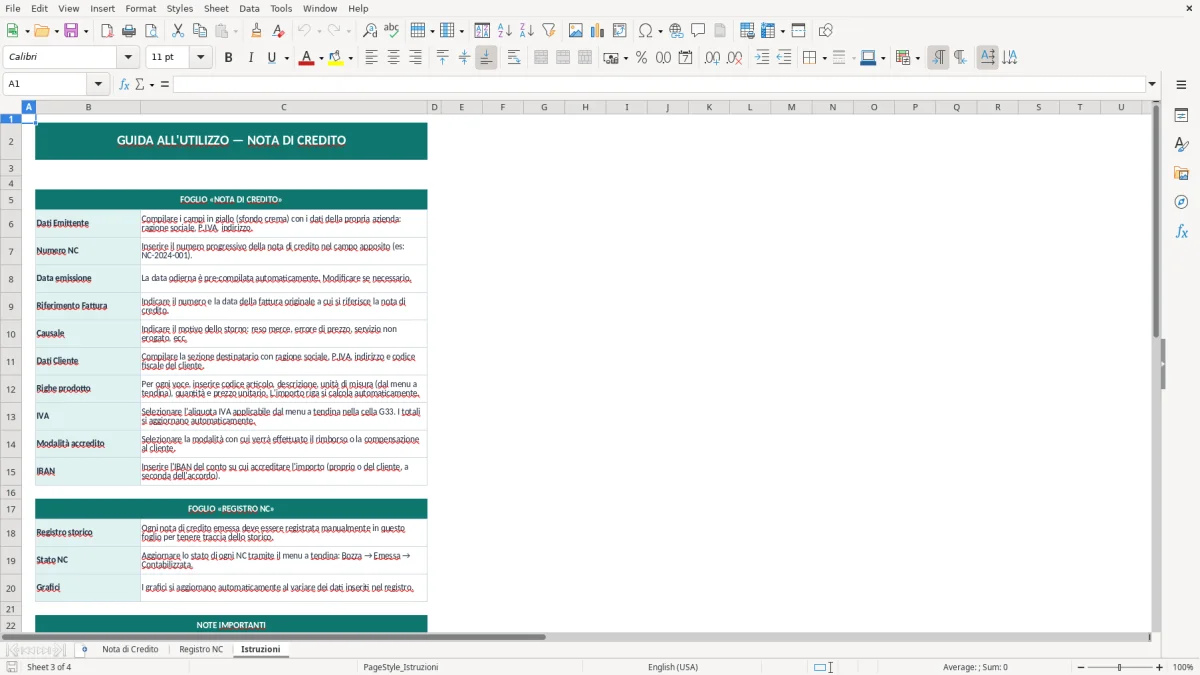This screenshot has height=675, width=1200.
Task: Click column header C
Action: tap(283, 107)
